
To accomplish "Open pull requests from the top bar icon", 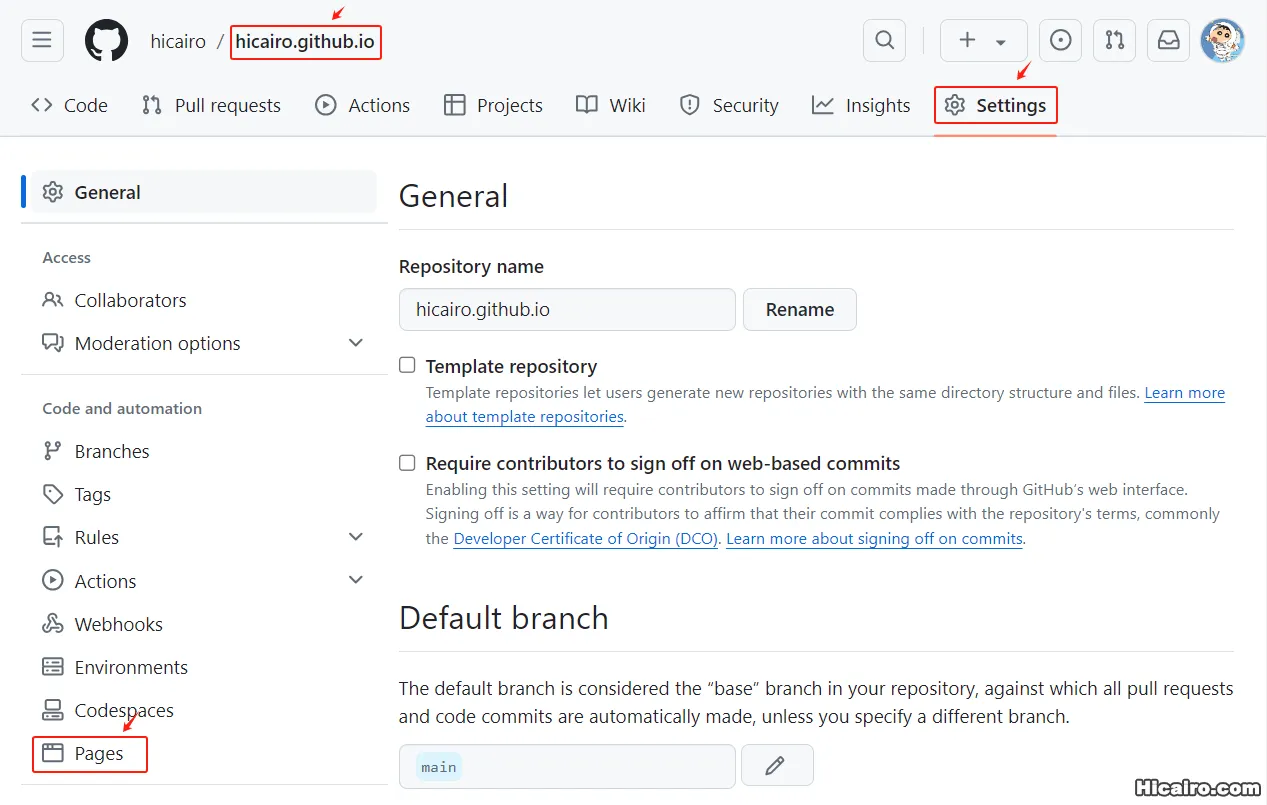I will pos(1114,40).
